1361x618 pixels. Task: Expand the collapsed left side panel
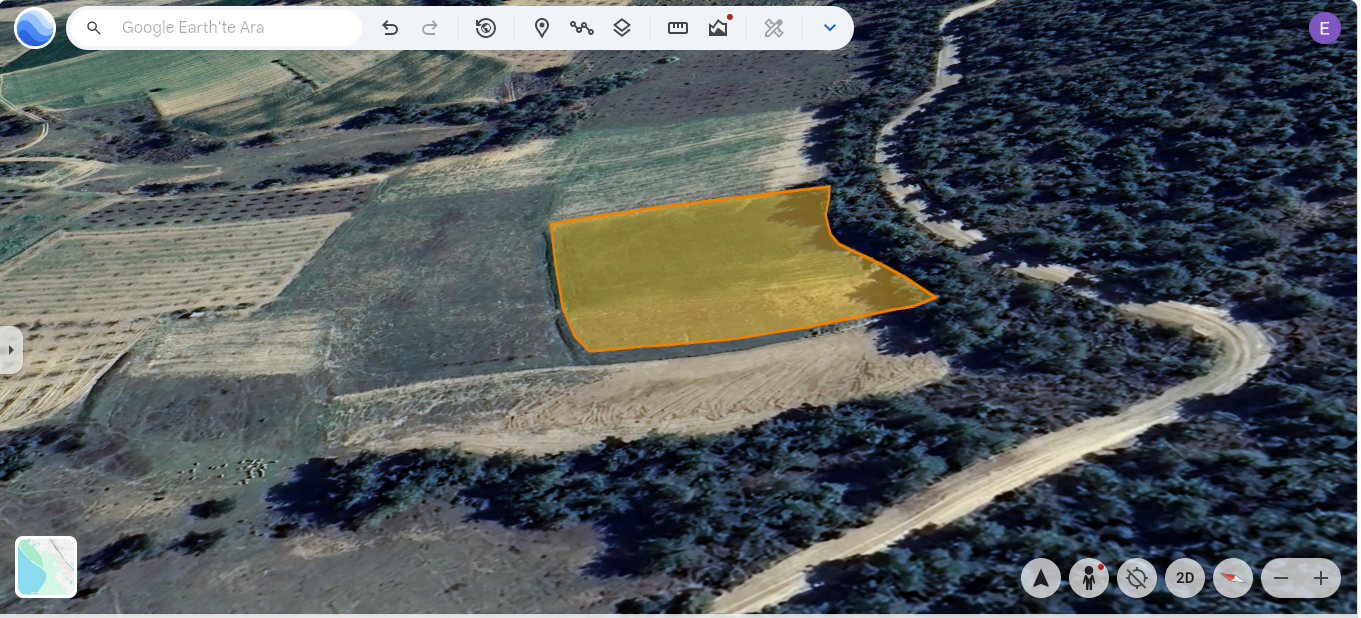[x=10, y=350]
